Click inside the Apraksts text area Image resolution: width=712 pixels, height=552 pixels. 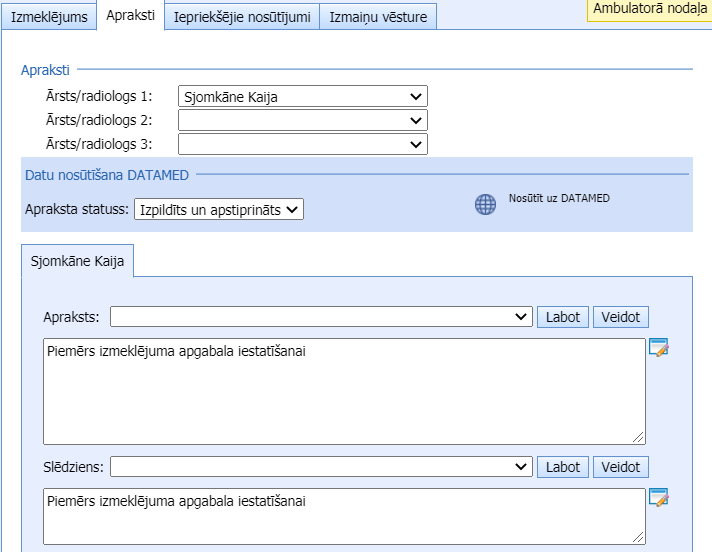pos(344,391)
